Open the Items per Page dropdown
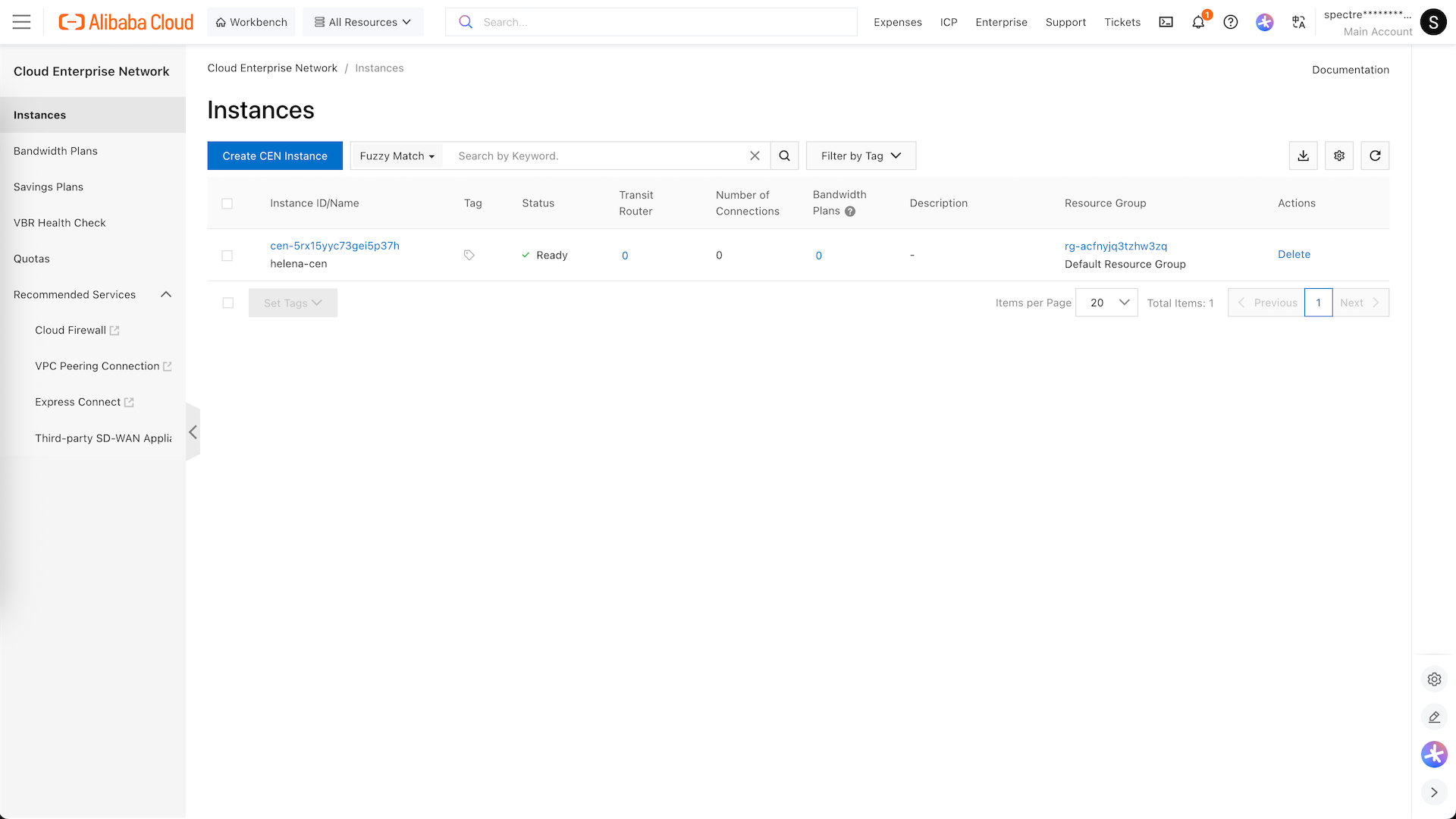The image size is (1456, 819). click(x=1106, y=303)
